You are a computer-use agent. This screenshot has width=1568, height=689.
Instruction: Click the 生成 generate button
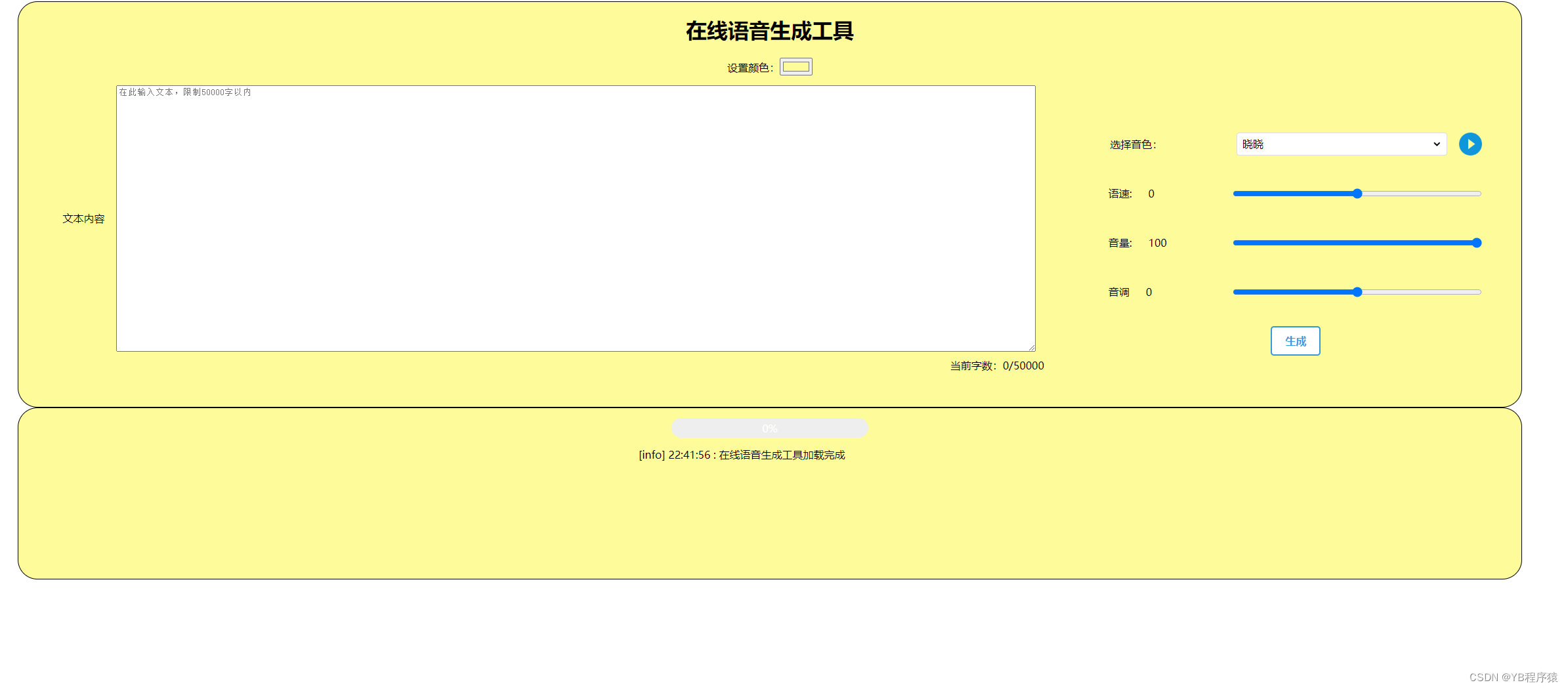click(1295, 341)
